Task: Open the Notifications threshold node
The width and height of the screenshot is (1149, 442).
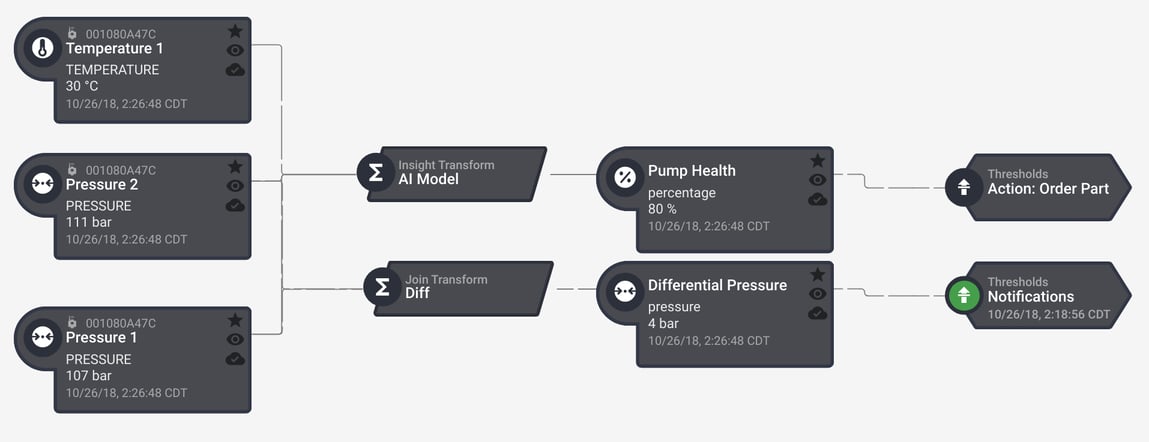Action: click(1047, 296)
